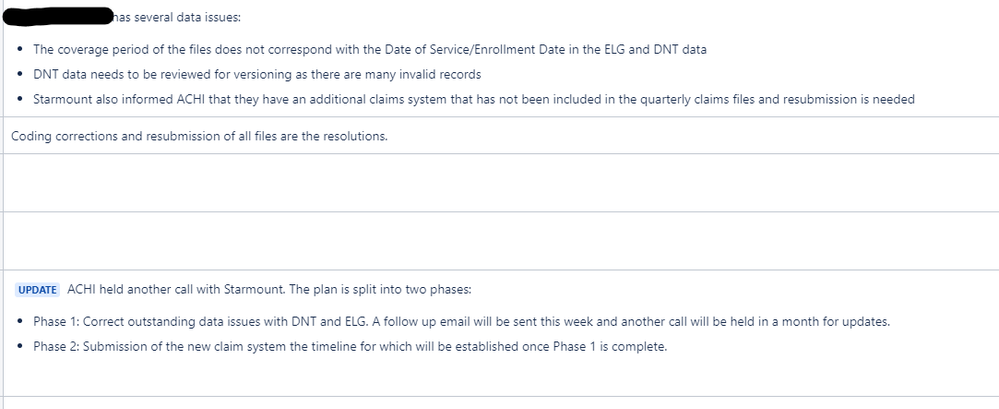Click the bullet dot before Phase 2
Image resolution: width=999 pixels, height=409 pixels.
click(21, 346)
